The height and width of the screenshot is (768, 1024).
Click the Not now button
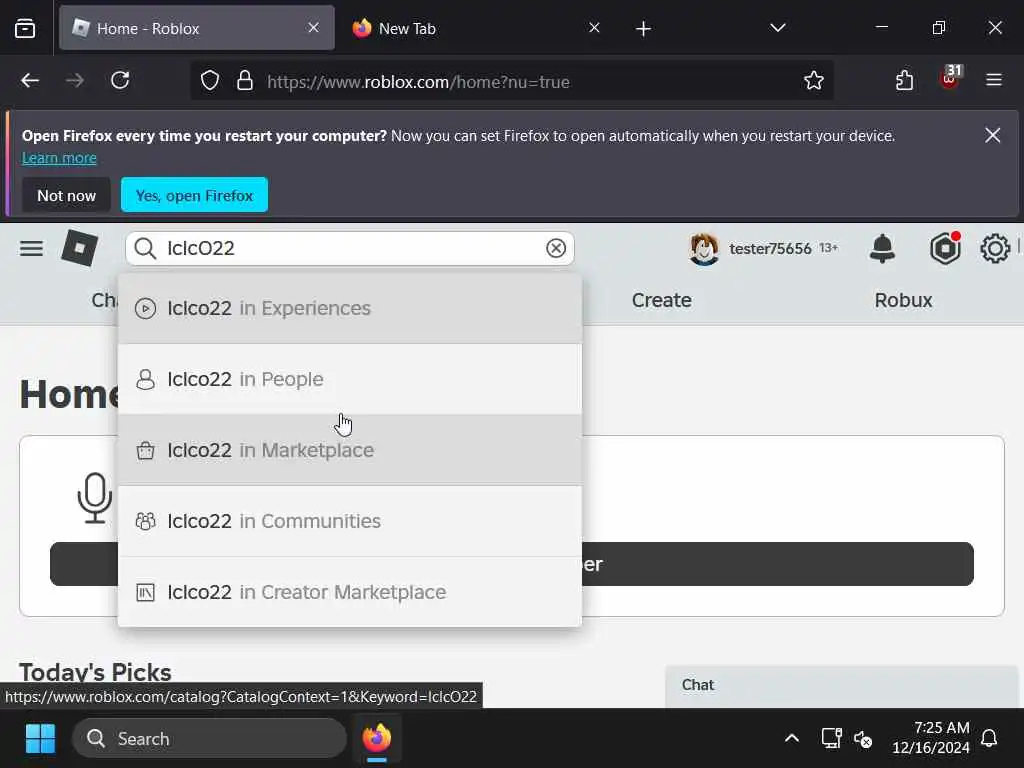coord(66,195)
